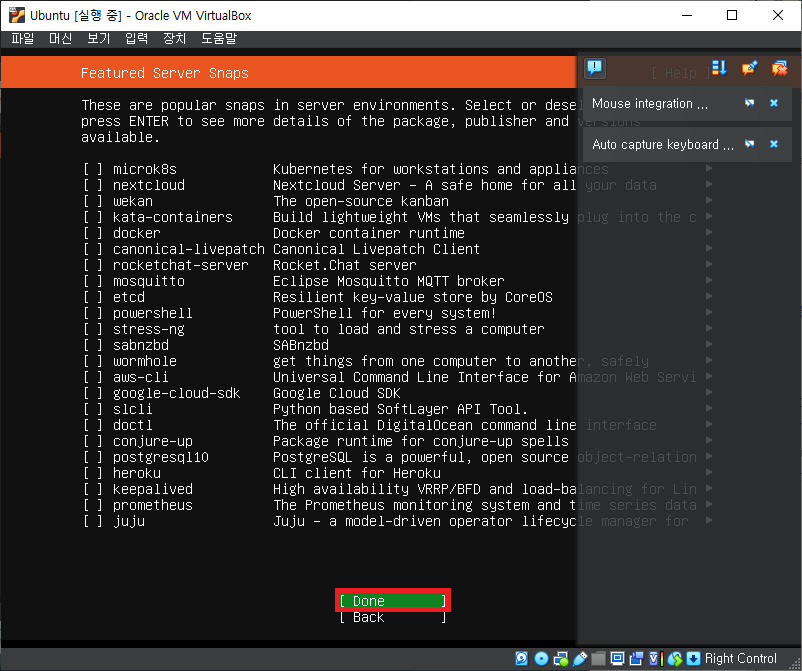Open details arrow for doctl row
Viewport: 802px width, 671px height.
coord(709,424)
